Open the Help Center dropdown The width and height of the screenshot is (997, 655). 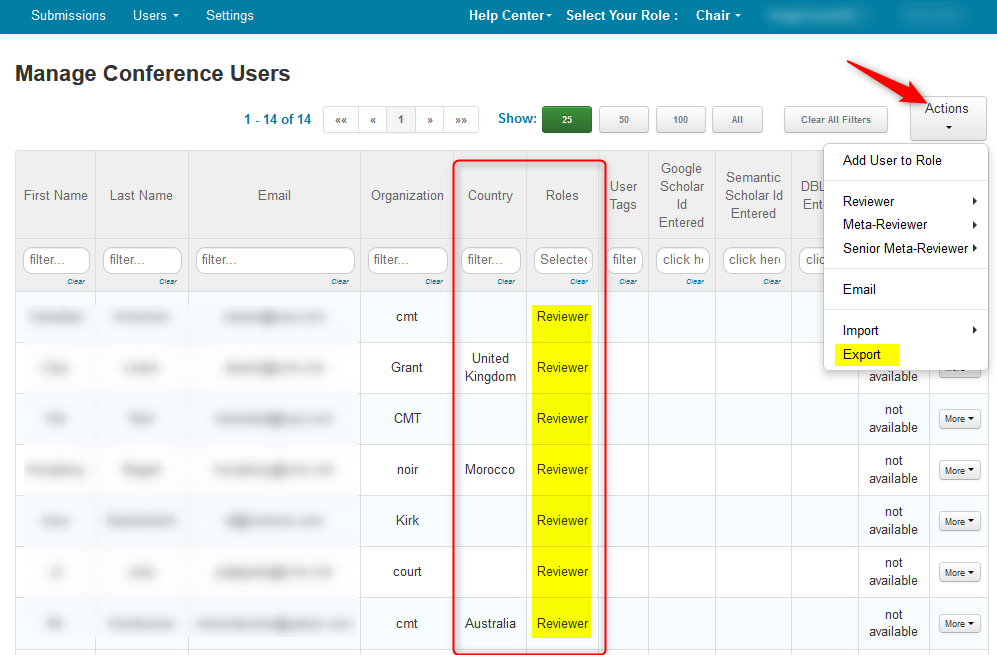[x=509, y=16]
